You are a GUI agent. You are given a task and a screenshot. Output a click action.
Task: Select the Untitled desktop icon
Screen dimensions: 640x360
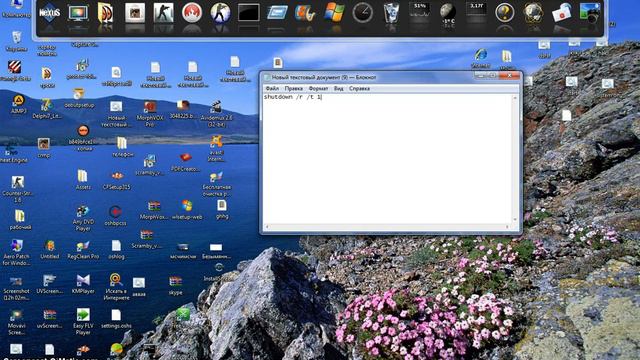click(50, 250)
